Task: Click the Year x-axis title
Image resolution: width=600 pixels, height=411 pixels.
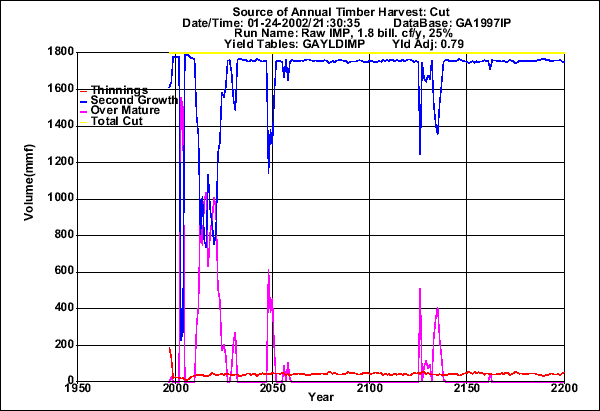Action: click(x=321, y=398)
